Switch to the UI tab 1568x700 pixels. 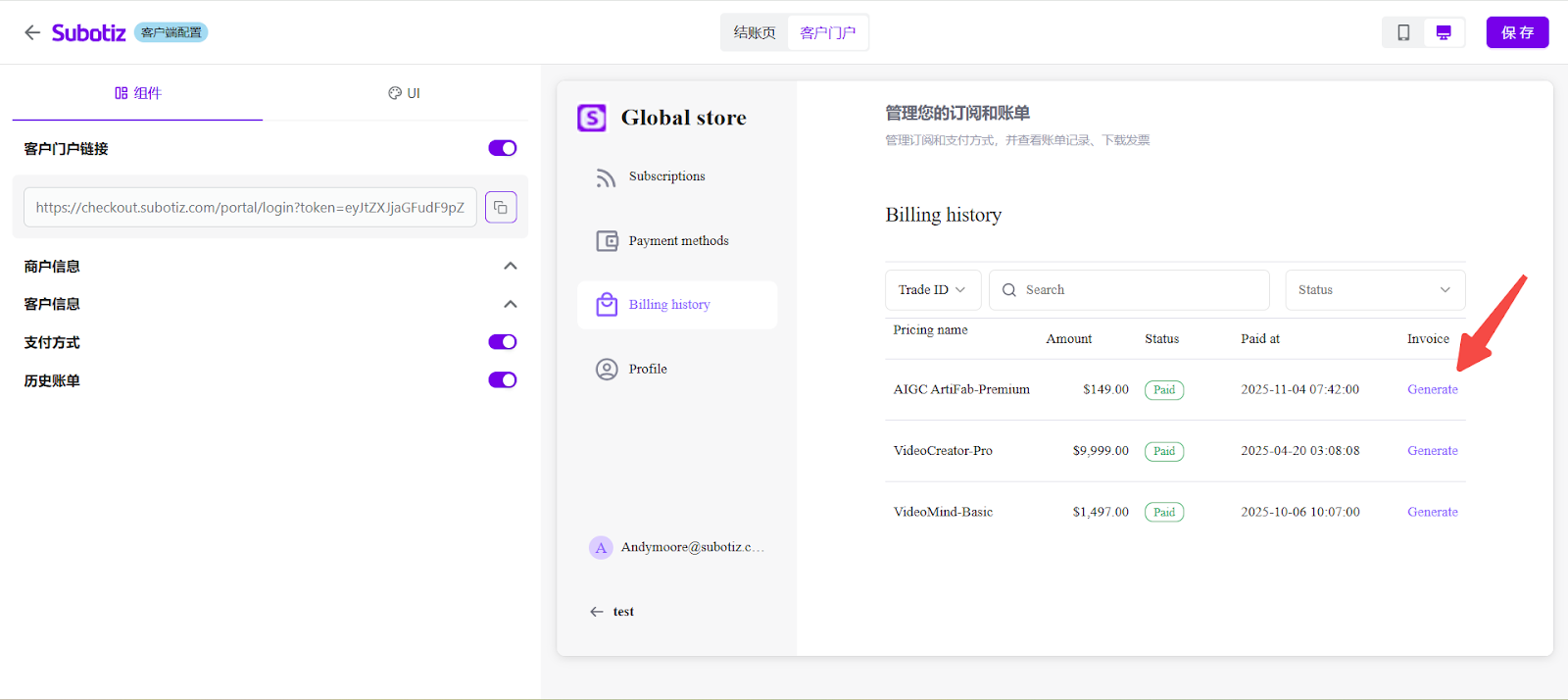(x=404, y=93)
